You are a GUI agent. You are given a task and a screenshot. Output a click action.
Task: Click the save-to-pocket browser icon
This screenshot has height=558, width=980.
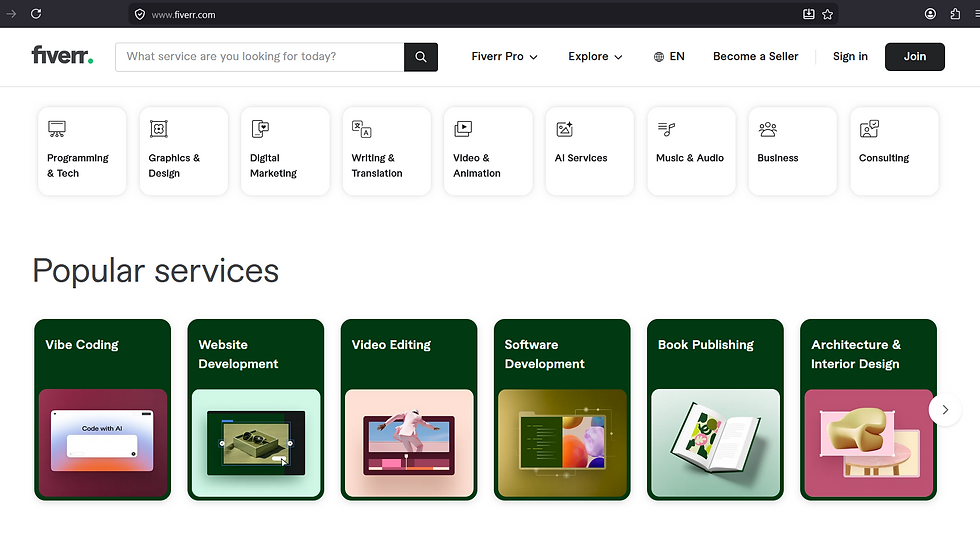click(x=809, y=14)
